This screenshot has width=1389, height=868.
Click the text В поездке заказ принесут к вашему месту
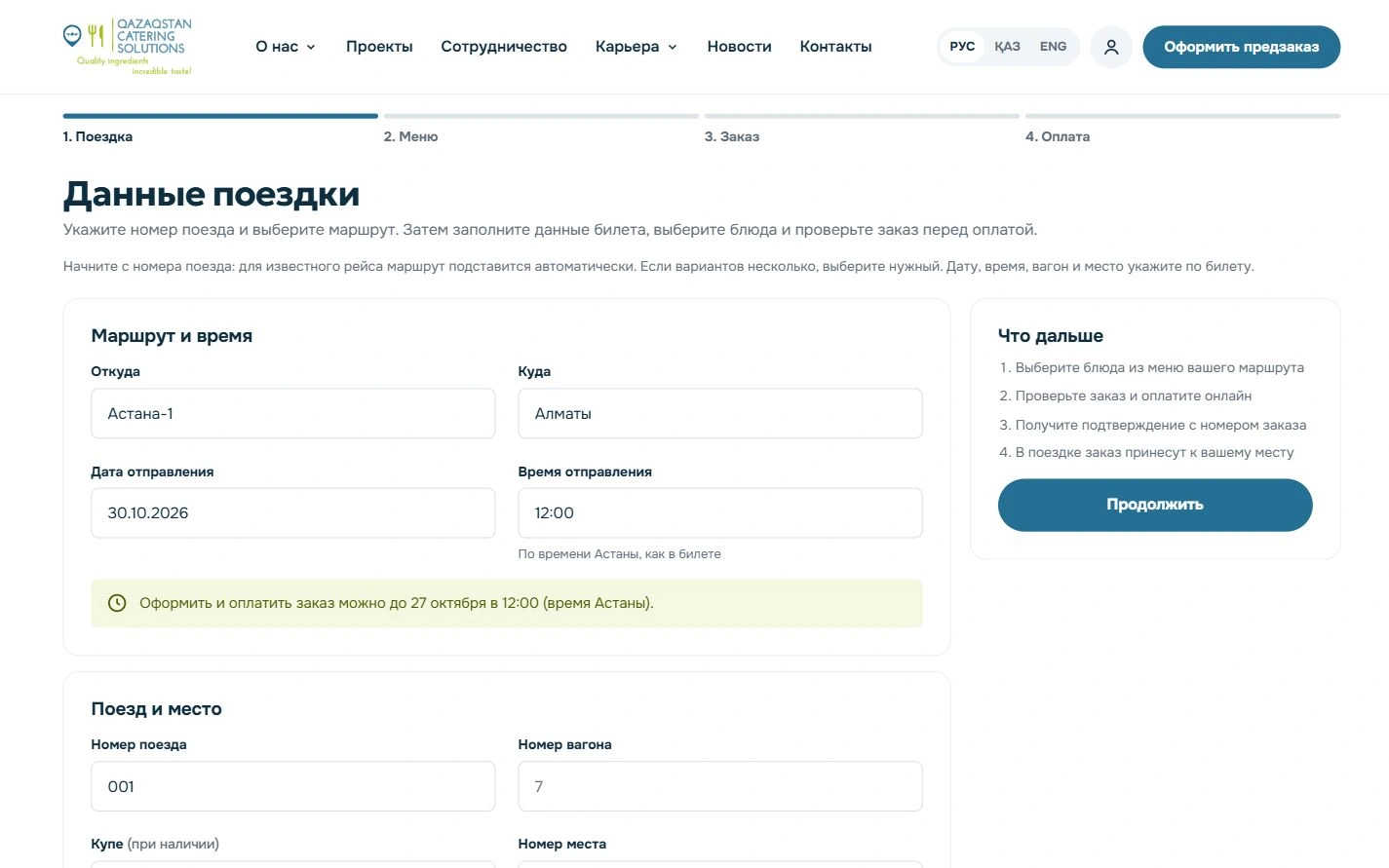1155,453
